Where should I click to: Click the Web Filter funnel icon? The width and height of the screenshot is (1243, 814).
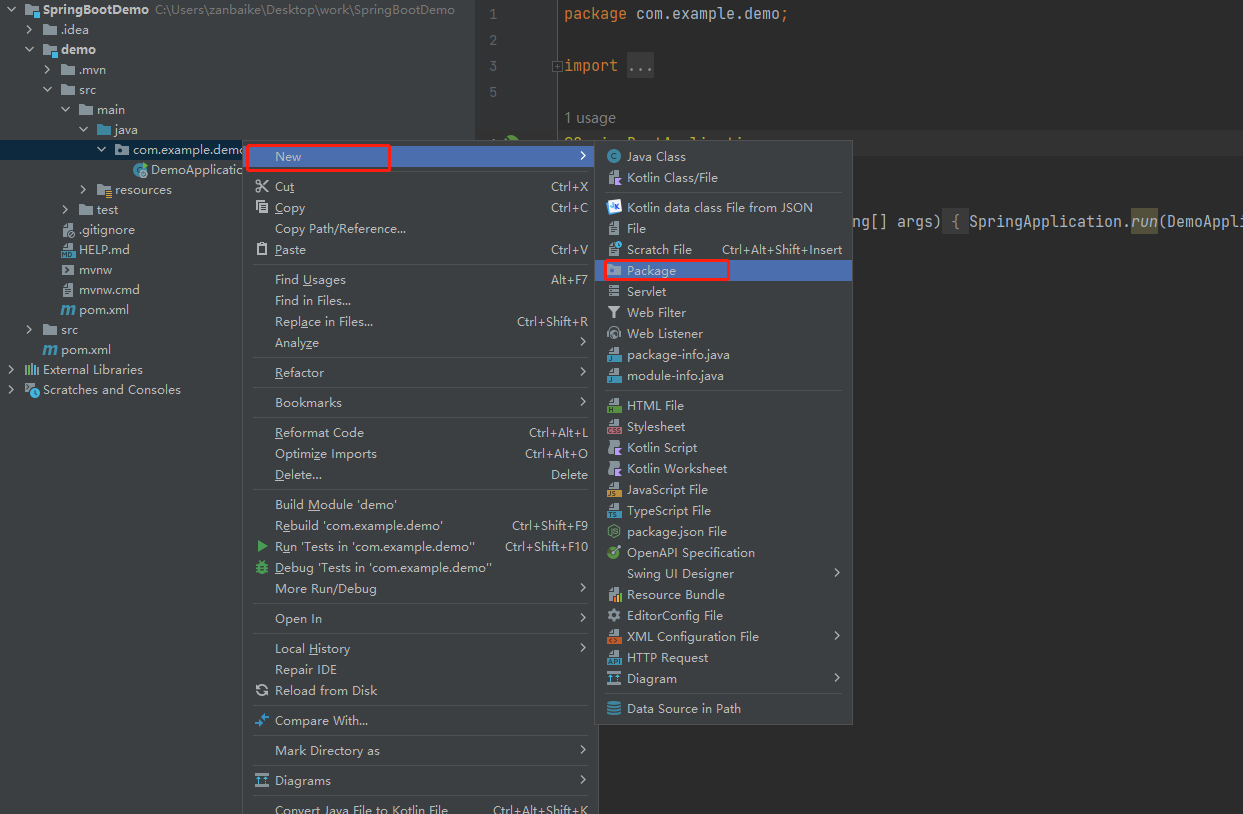pos(614,313)
